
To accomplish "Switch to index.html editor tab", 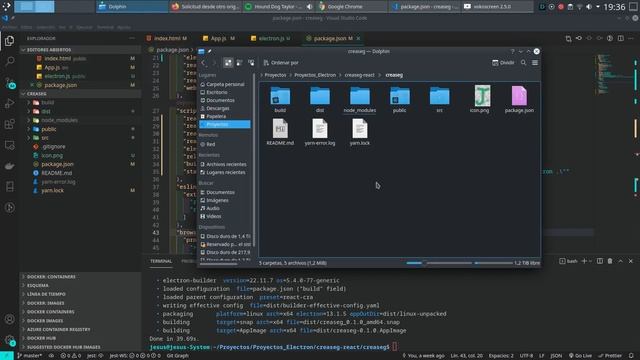I will click(x=167, y=38).
